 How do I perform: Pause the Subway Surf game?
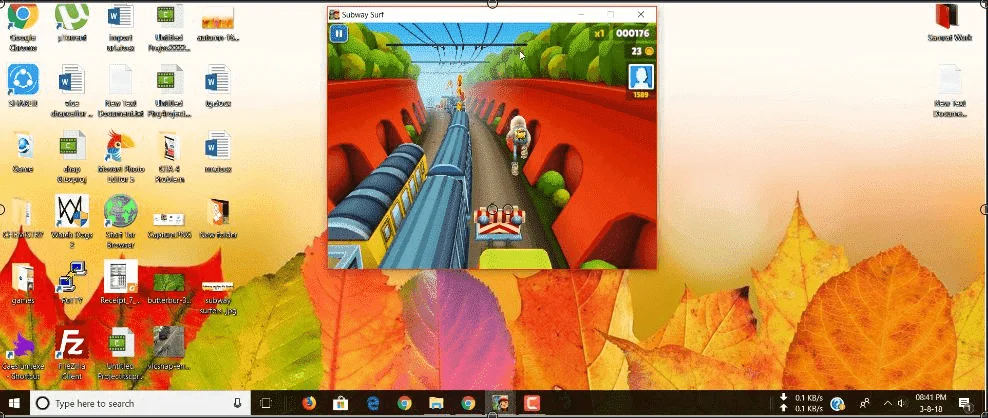click(339, 34)
